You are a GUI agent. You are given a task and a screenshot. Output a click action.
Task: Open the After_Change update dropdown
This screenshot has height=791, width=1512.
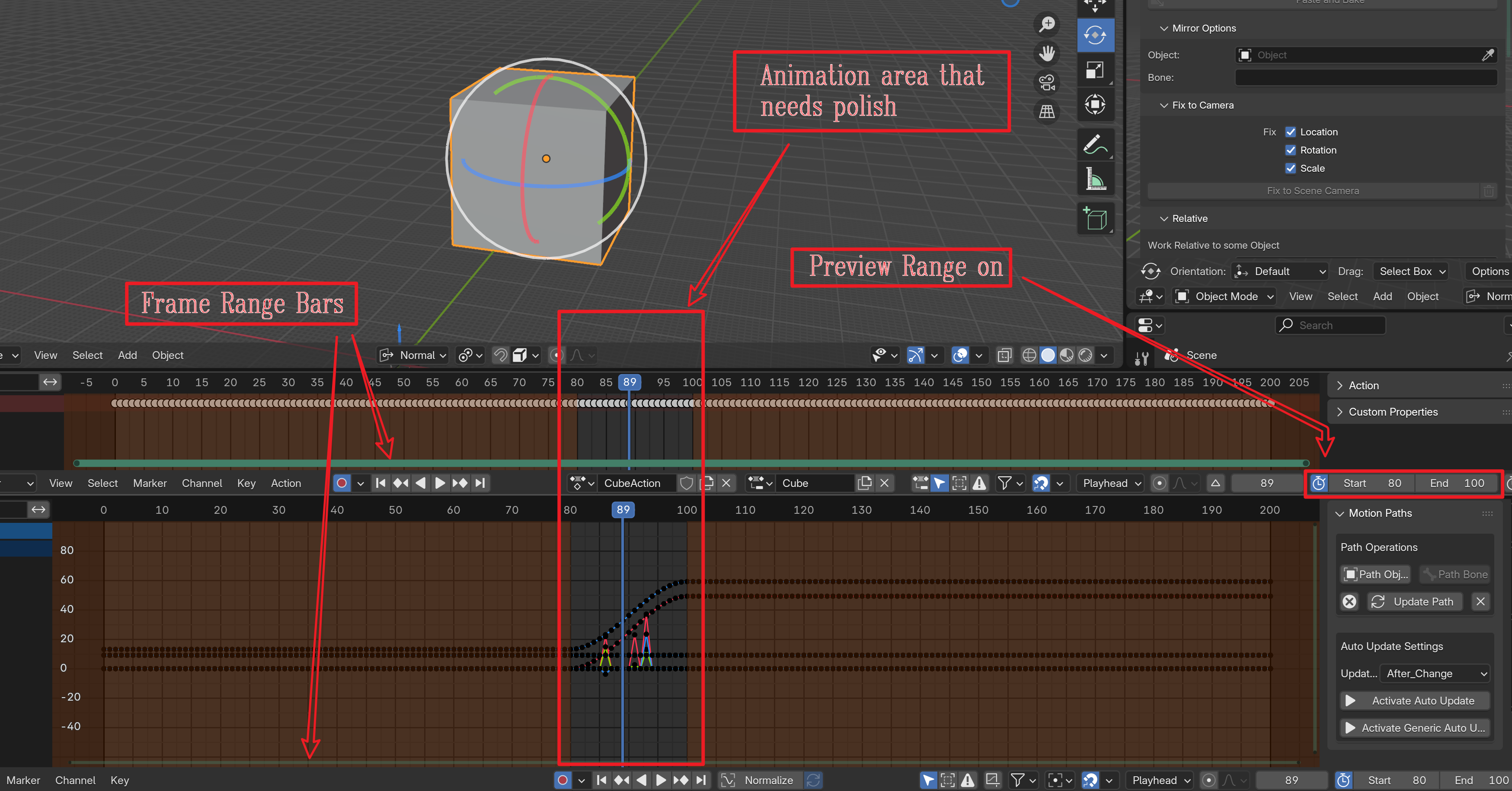pyautogui.click(x=1435, y=673)
